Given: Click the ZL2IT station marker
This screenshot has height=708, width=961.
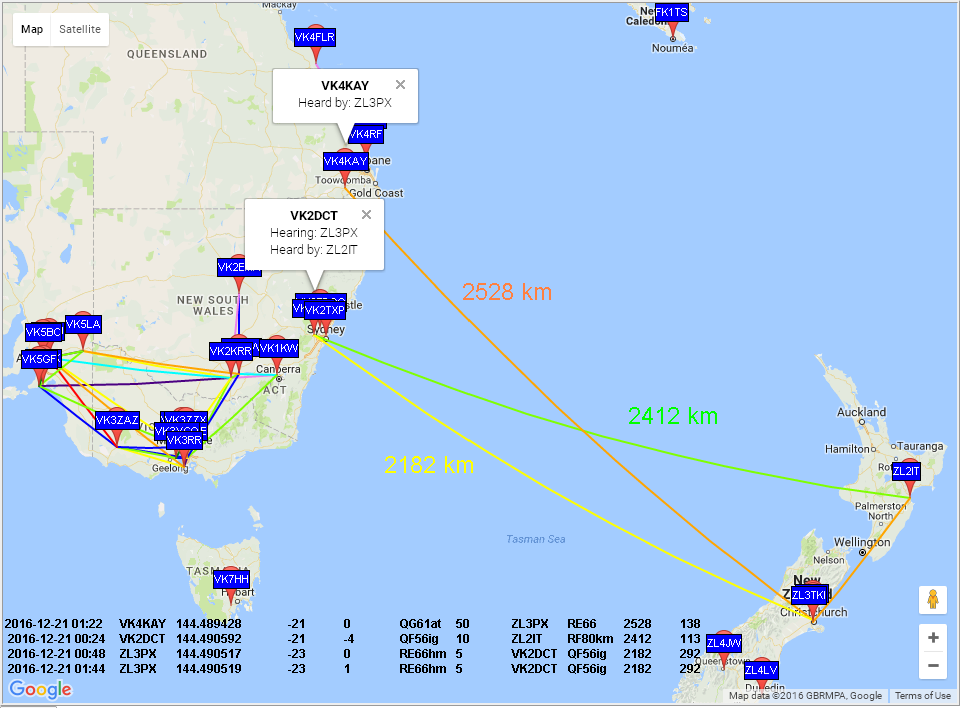Looking at the screenshot, I should coord(907,471).
